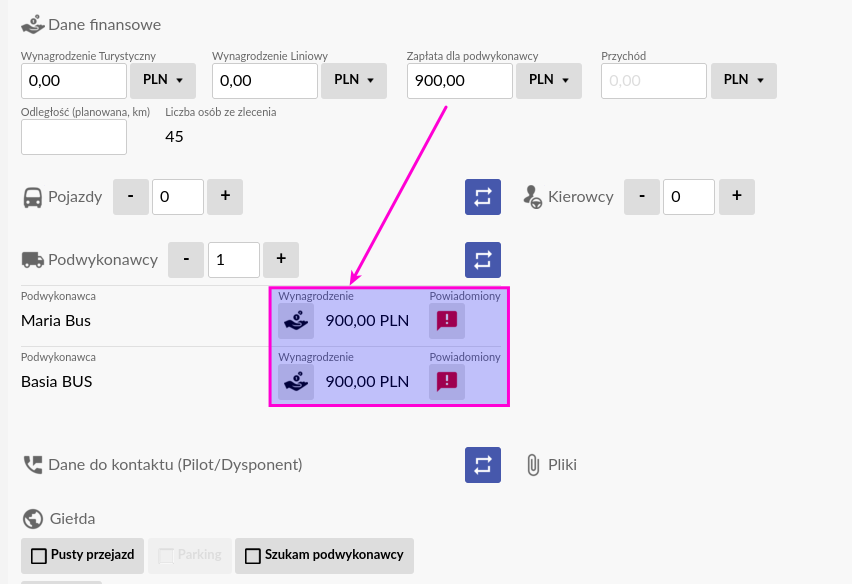The width and height of the screenshot is (852, 584).
Task: Click the Odległość planowana km field
Action: tap(74, 137)
